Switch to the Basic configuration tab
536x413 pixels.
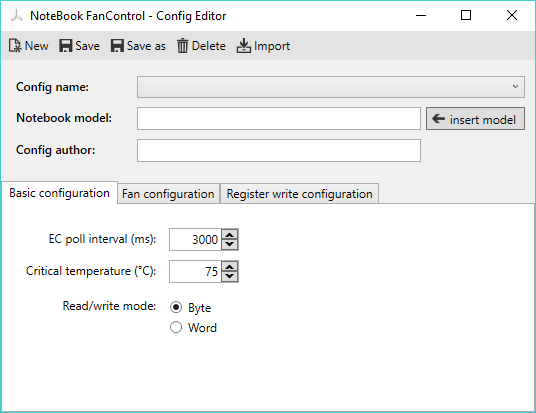coord(59,193)
